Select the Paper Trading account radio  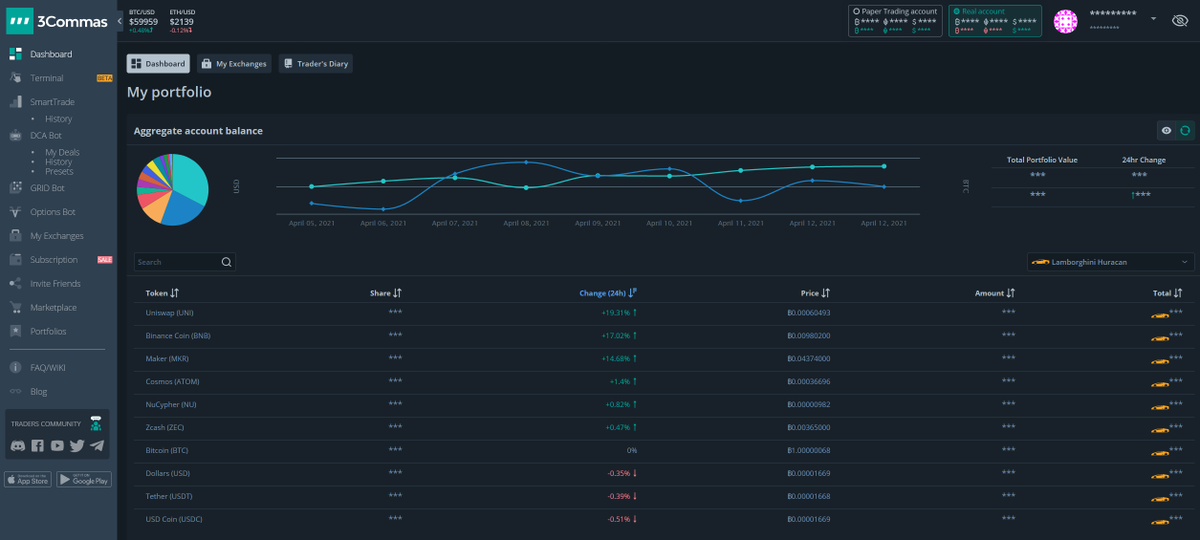coord(856,11)
